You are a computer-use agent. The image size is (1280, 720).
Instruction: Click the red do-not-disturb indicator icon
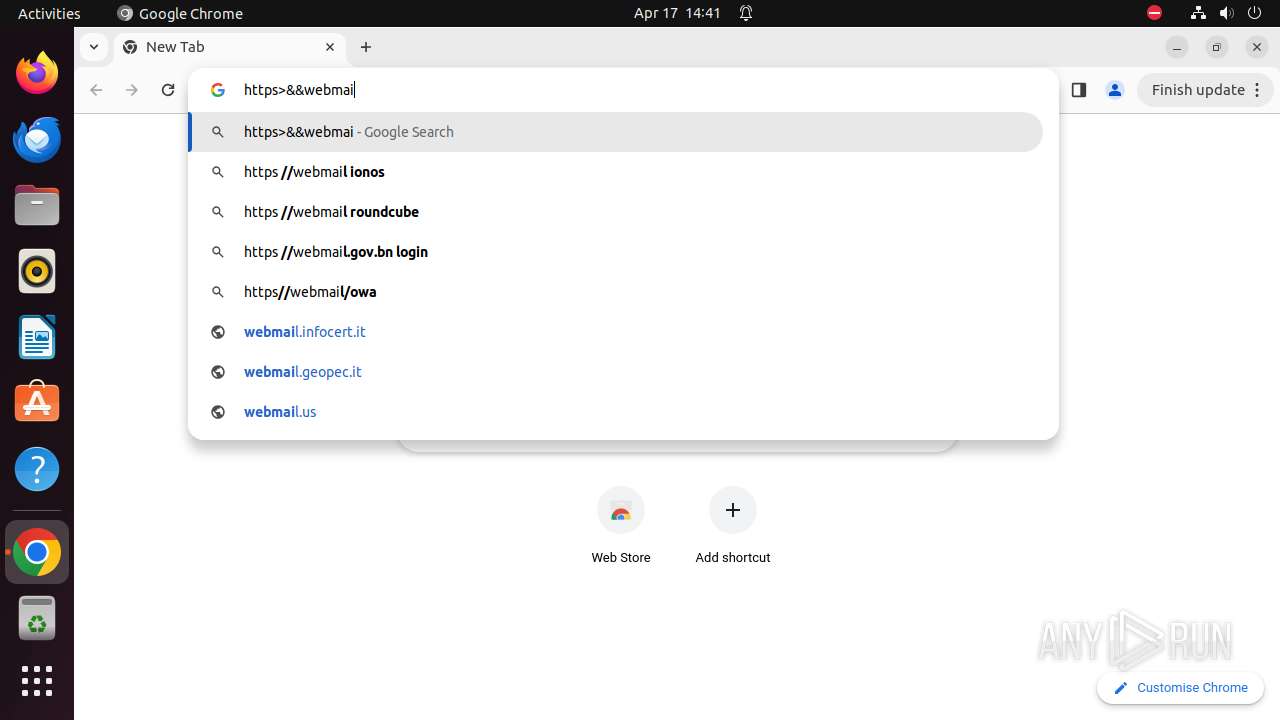(x=1154, y=13)
